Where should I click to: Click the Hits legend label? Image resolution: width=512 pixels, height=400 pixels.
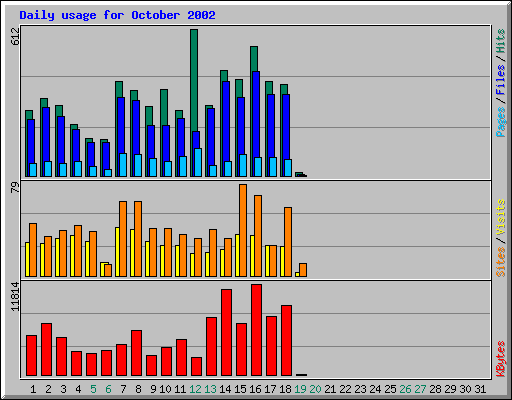pyautogui.click(x=500, y=41)
